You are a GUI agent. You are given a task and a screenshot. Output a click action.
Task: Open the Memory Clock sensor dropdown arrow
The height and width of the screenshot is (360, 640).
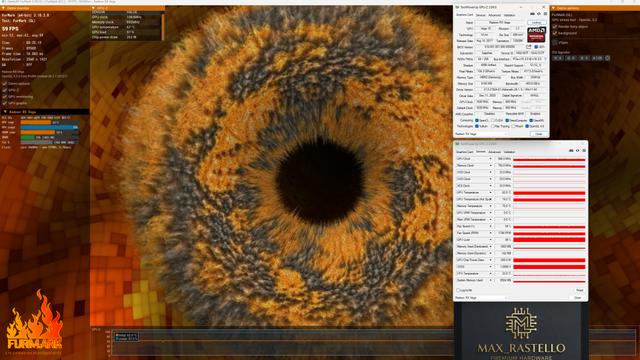tap(490, 165)
